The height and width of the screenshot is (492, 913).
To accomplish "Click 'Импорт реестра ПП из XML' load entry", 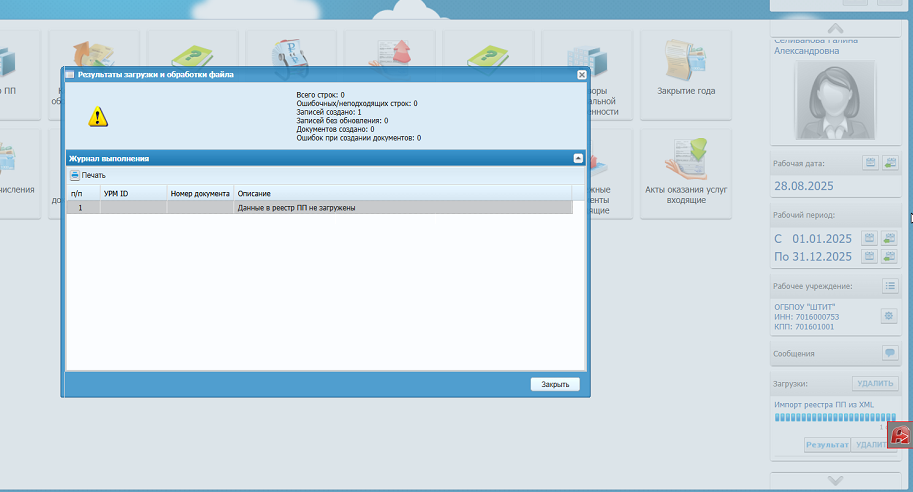I will (824, 405).
